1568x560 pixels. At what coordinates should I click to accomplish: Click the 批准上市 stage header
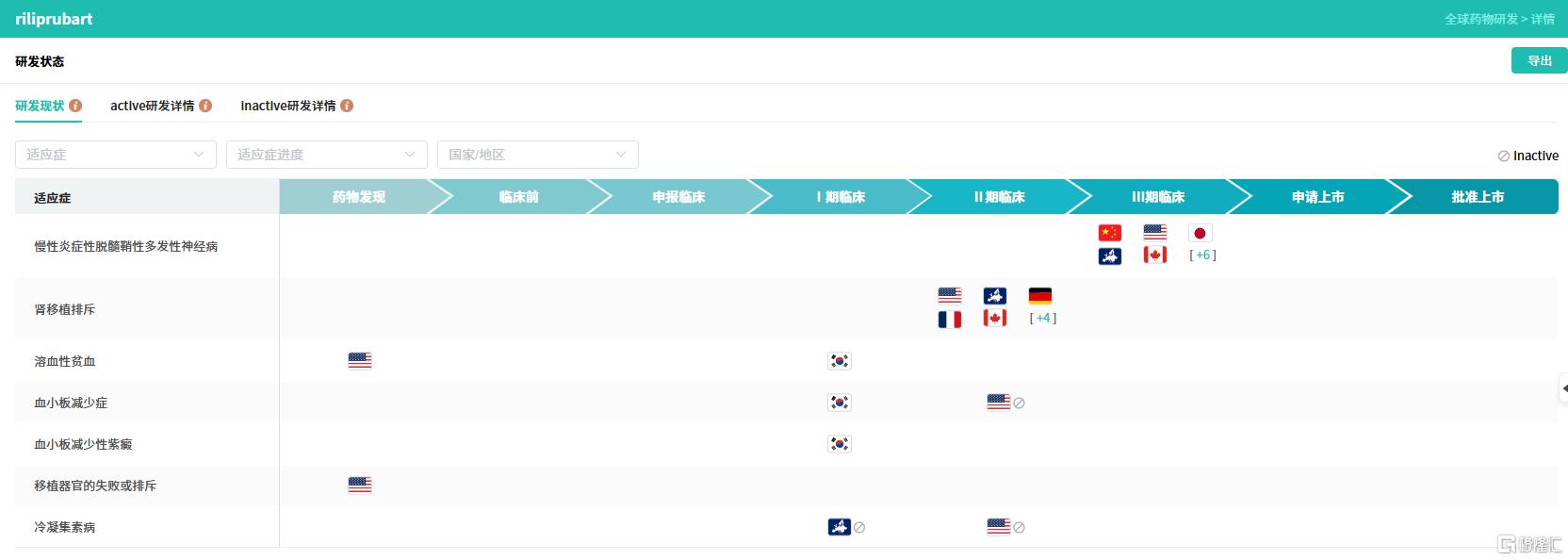coord(1478,197)
